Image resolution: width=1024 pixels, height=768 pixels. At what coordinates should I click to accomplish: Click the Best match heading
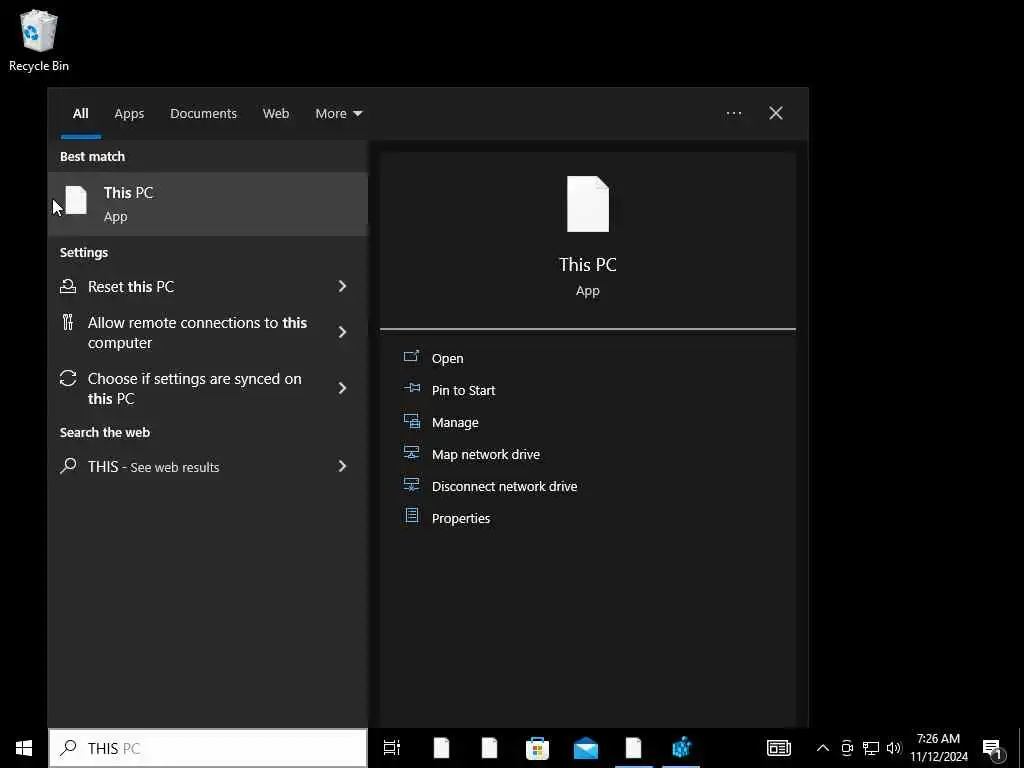(92, 156)
